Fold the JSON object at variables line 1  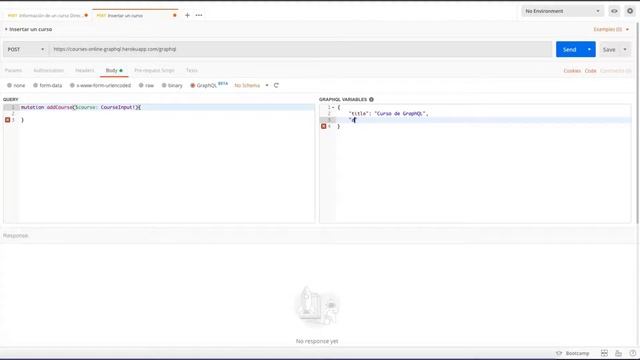pos(333,107)
